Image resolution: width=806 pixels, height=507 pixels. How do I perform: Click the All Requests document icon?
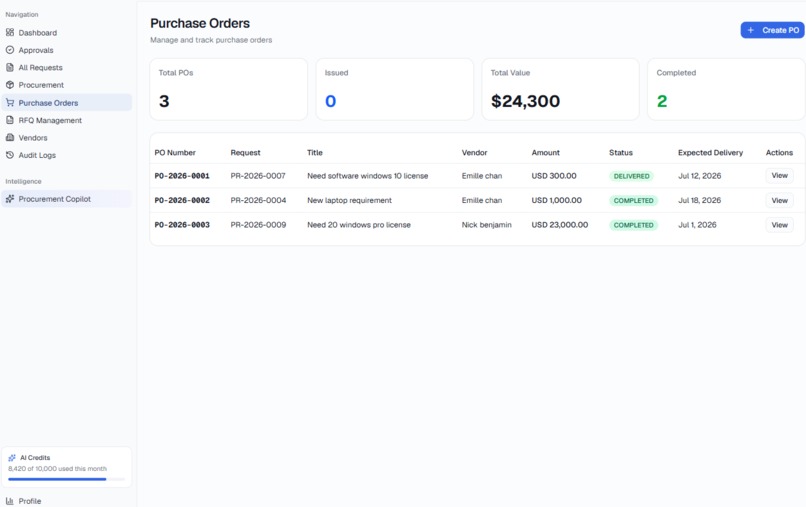click(x=10, y=67)
